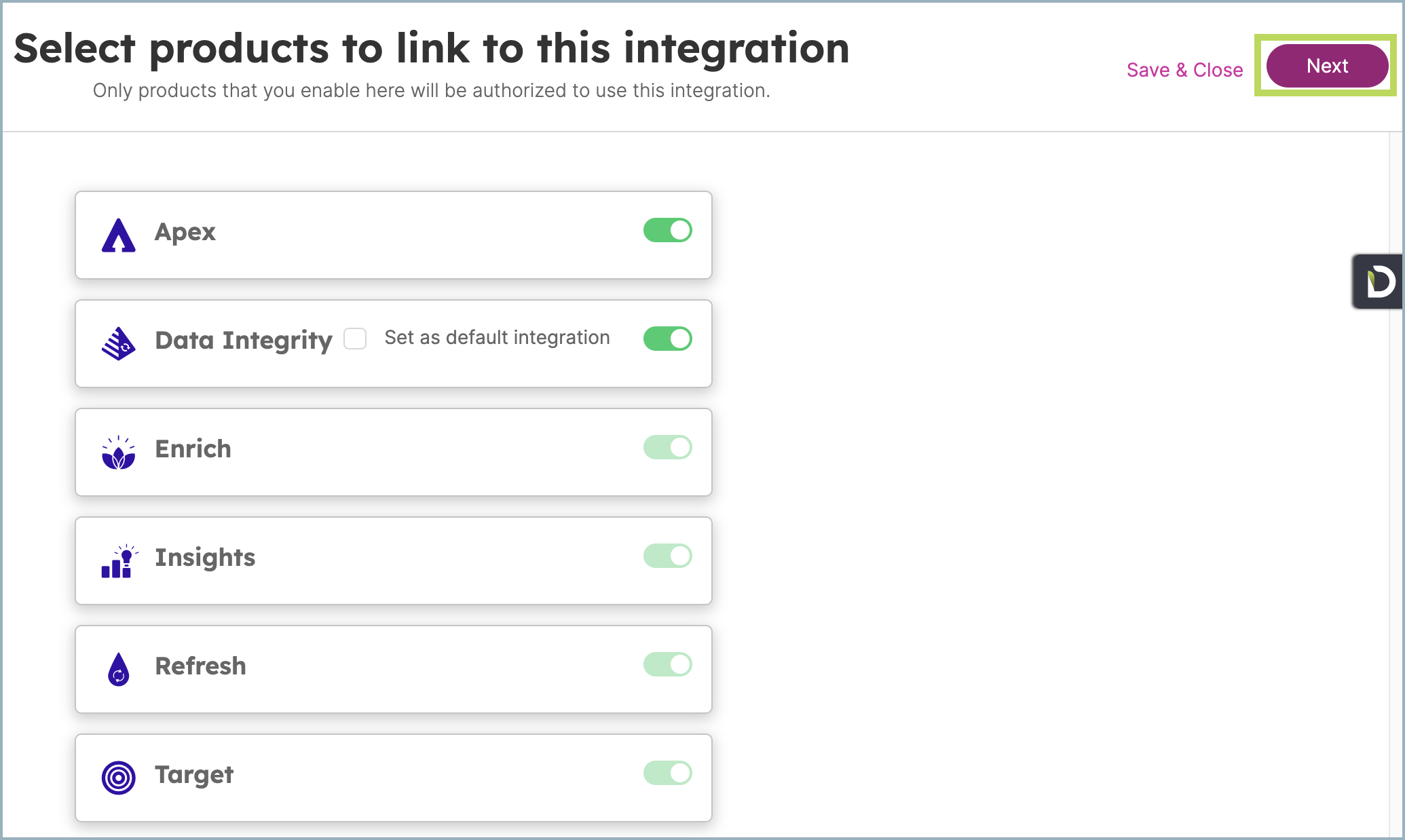The height and width of the screenshot is (840, 1405).
Task: Click the Next button
Action: 1327,66
